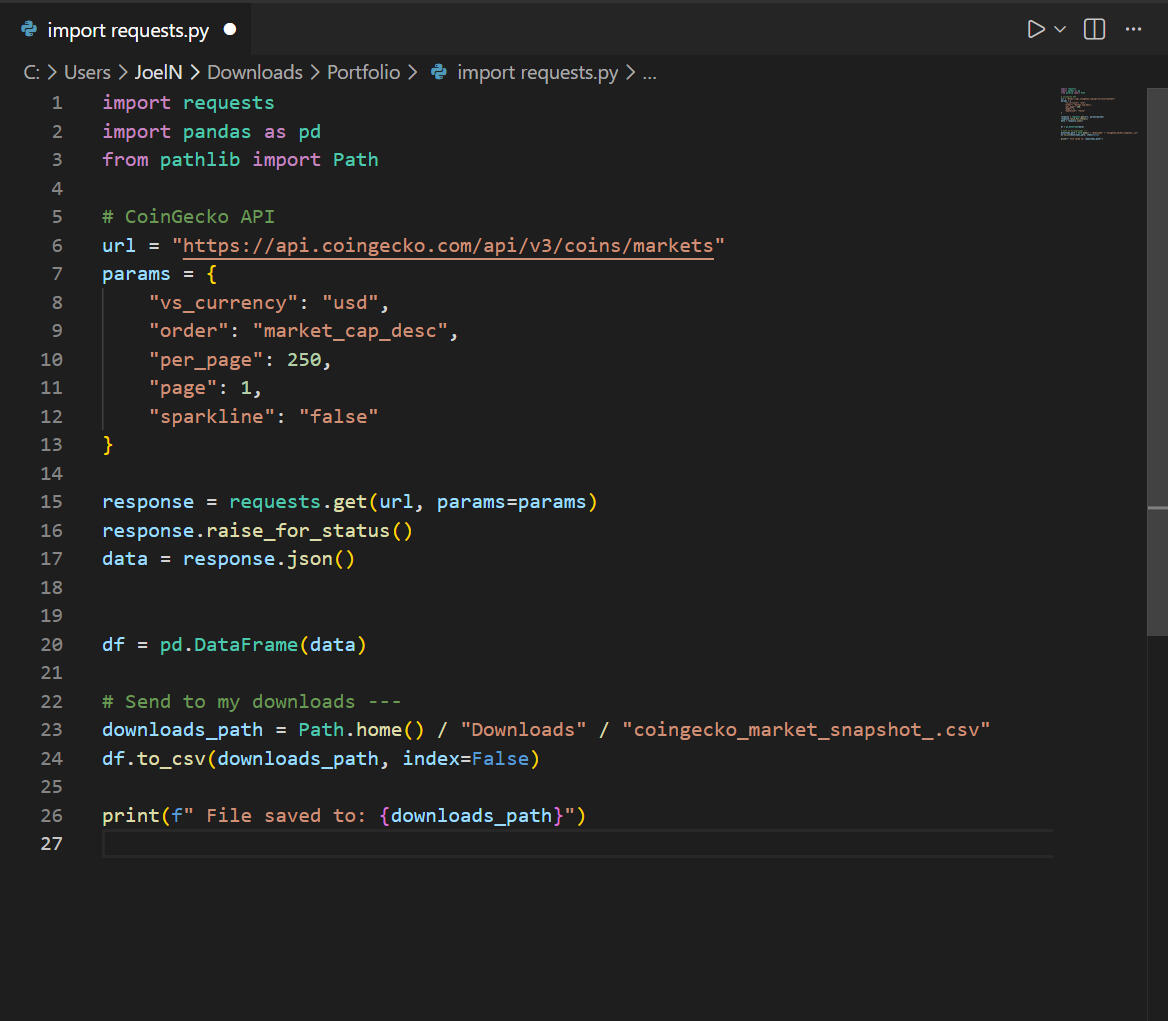This screenshot has width=1168, height=1021.
Task: Select JoelN in the breadcrumb path
Action: pos(158,72)
